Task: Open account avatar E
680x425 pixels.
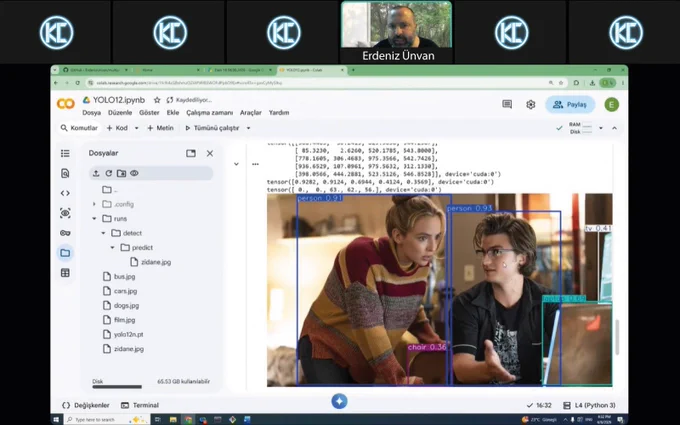Action: point(611,105)
